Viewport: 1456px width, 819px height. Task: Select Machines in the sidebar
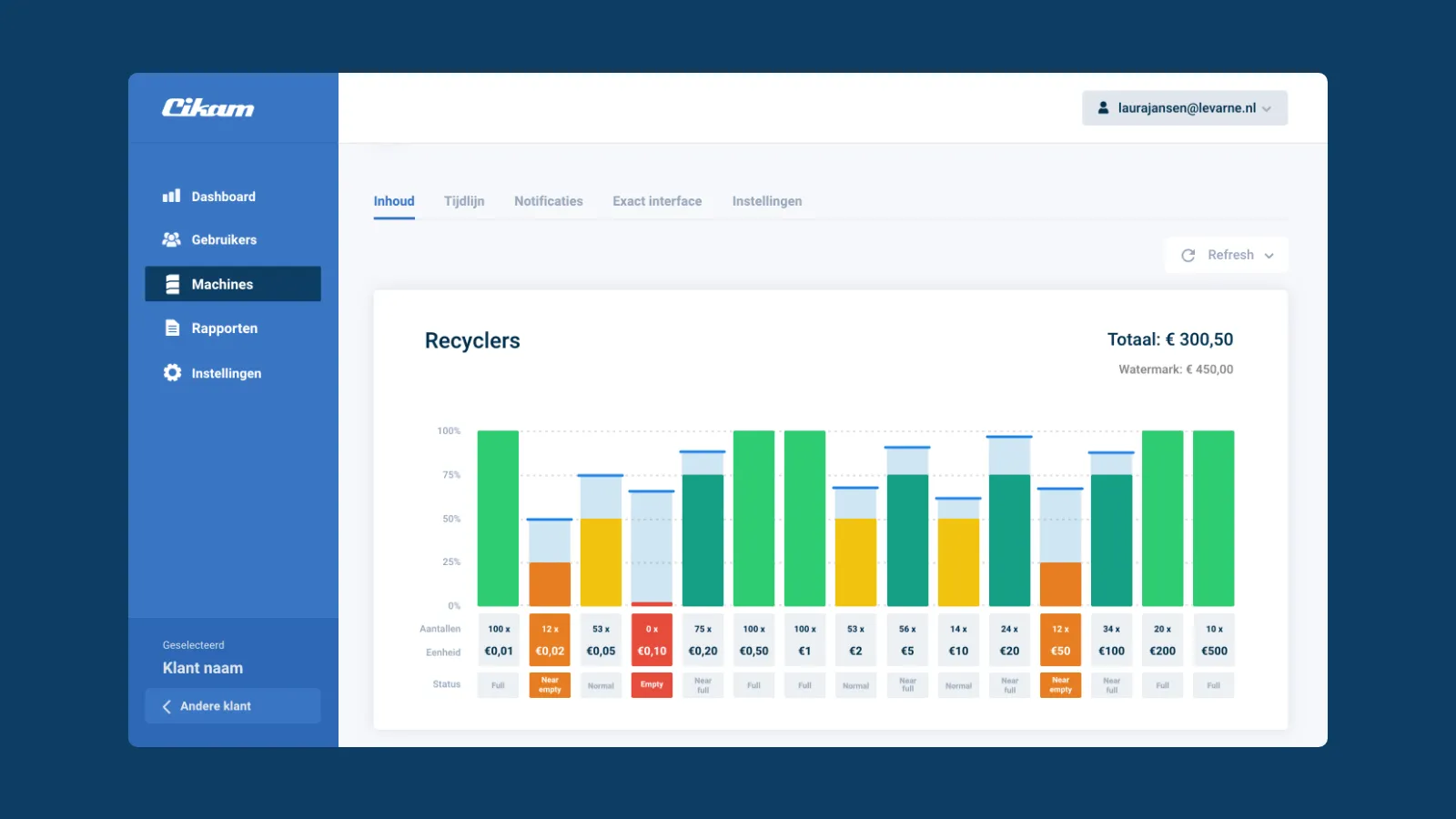coord(233,284)
